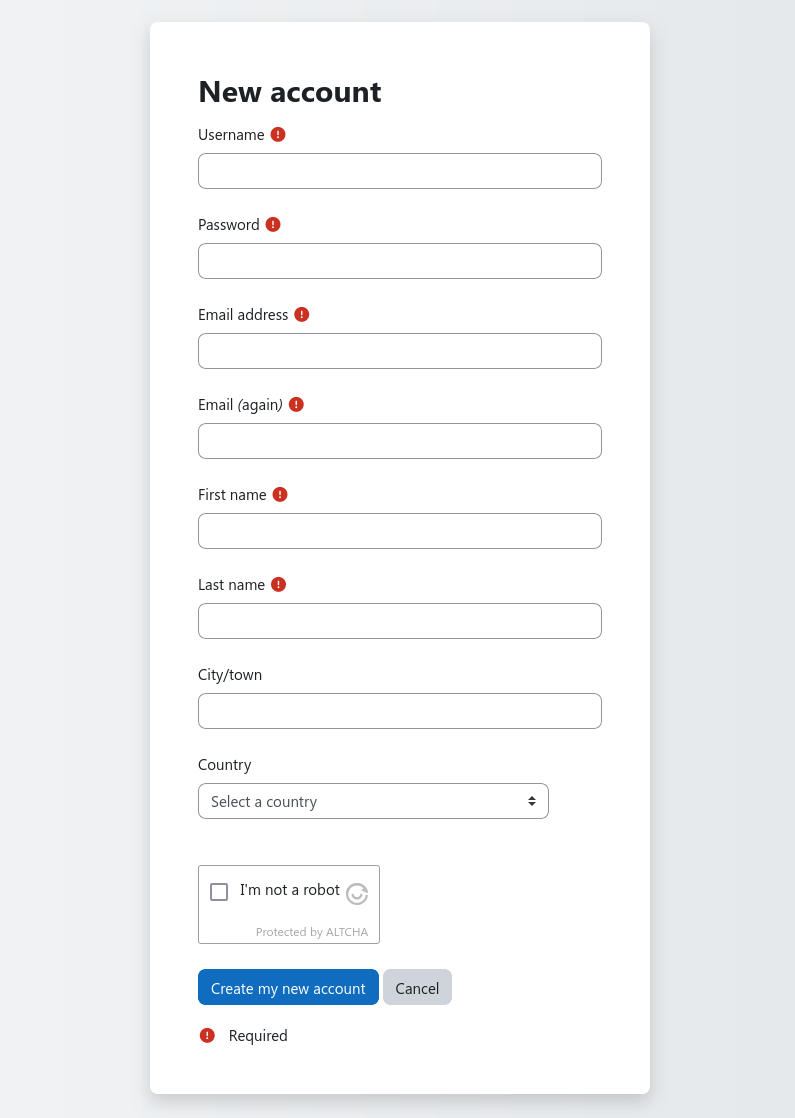This screenshot has height=1118, width=795.
Task: Click Create my new account button
Action: point(288,988)
